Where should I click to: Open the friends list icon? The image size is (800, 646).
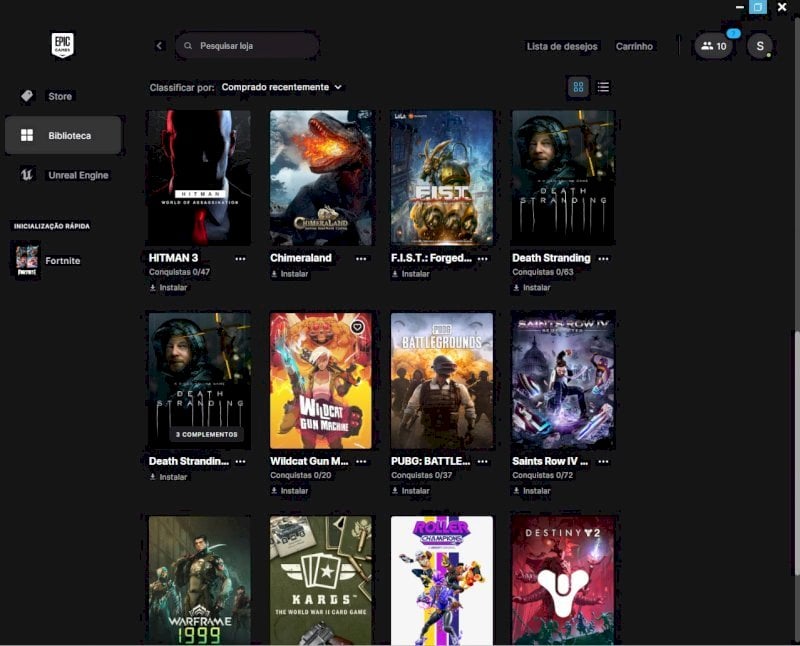coord(713,46)
